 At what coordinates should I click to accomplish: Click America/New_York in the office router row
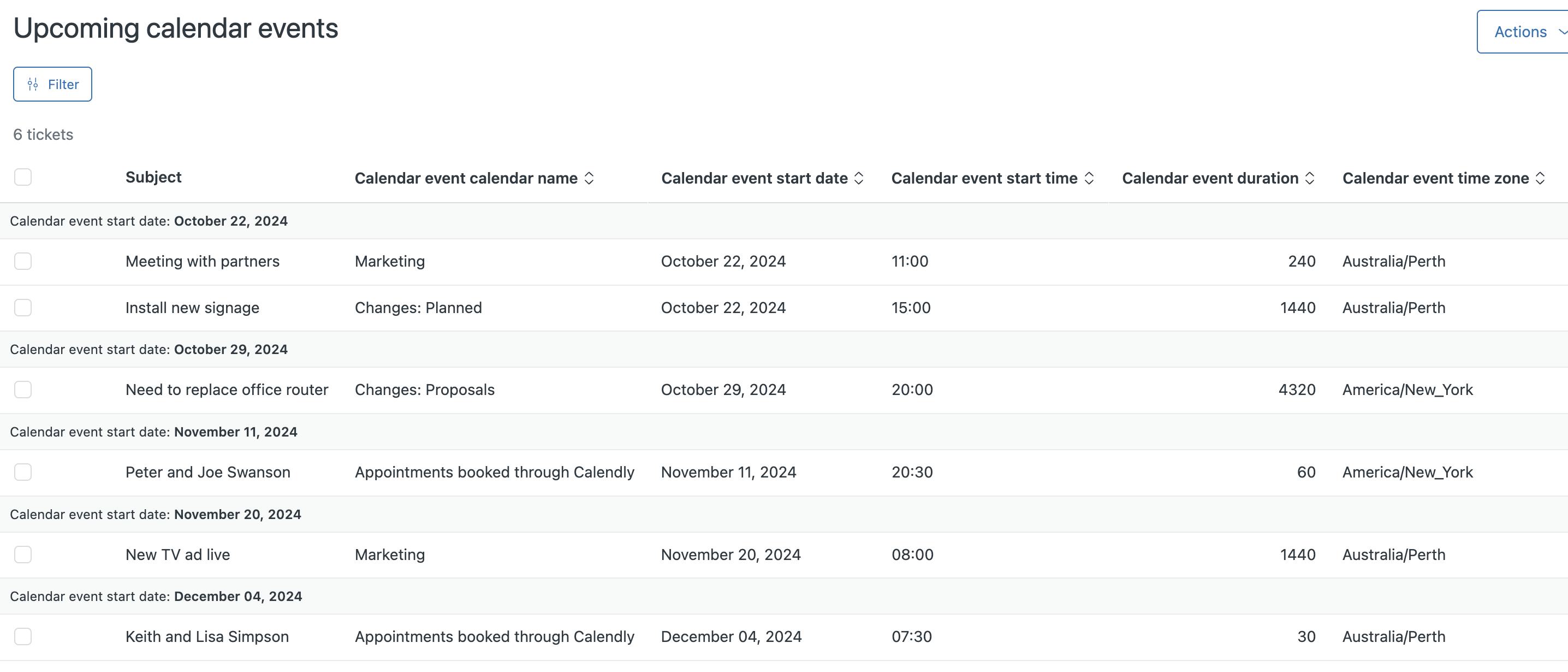tap(1408, 390)
